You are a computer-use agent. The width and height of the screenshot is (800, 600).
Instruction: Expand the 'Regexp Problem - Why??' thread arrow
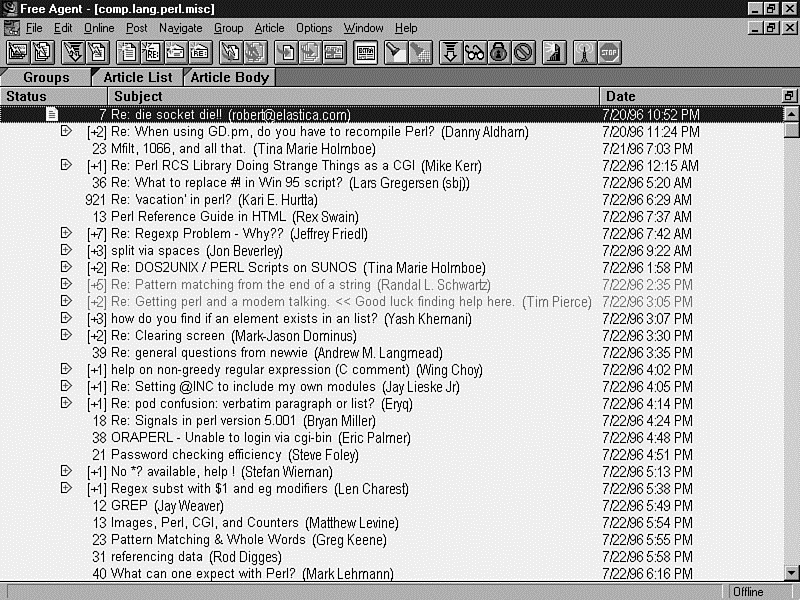tap(66, 233)
